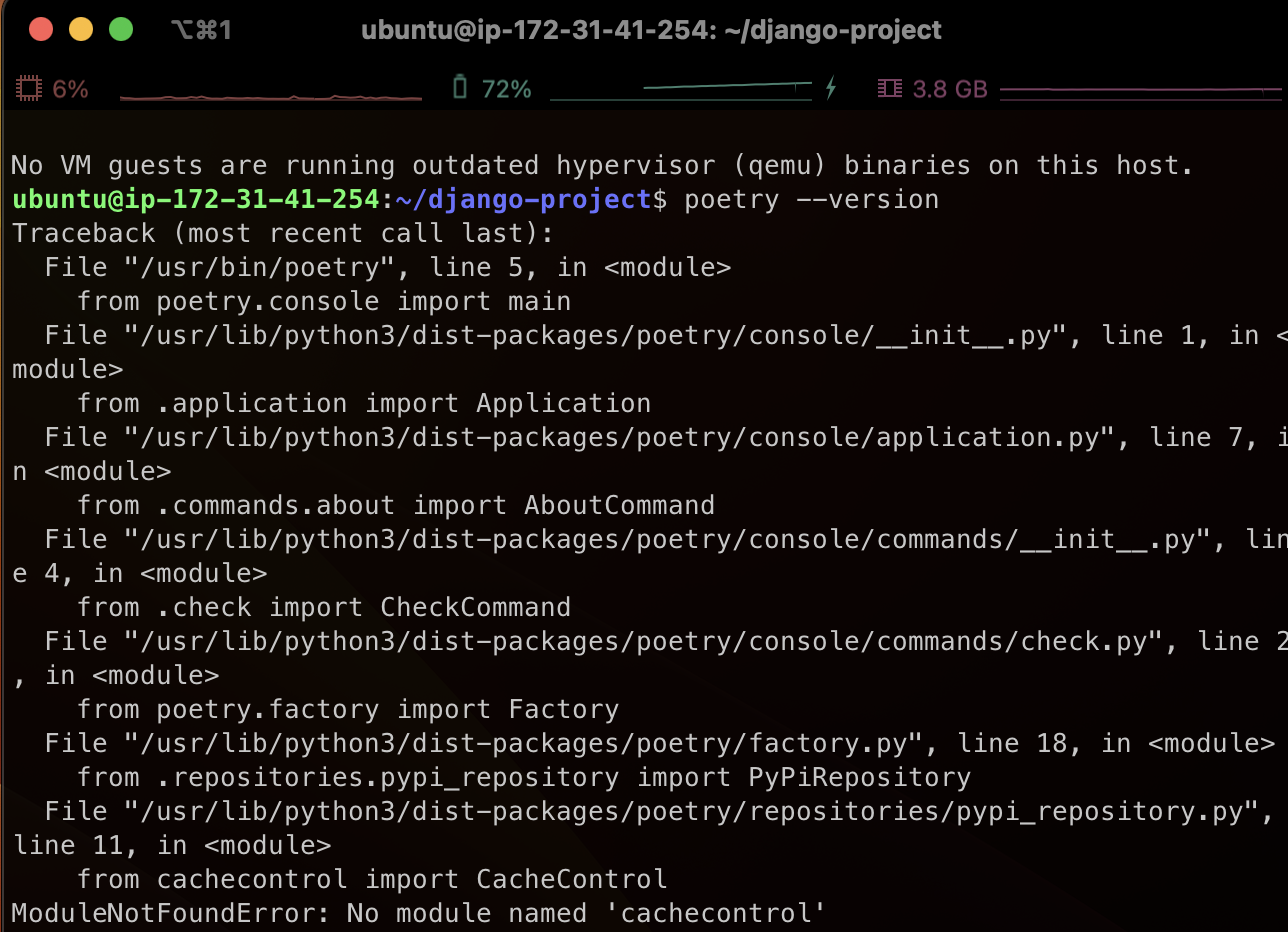Click the ⌥⌘1 shortcut label in title bar
The image size is (1288, 932).
point(200,30)
